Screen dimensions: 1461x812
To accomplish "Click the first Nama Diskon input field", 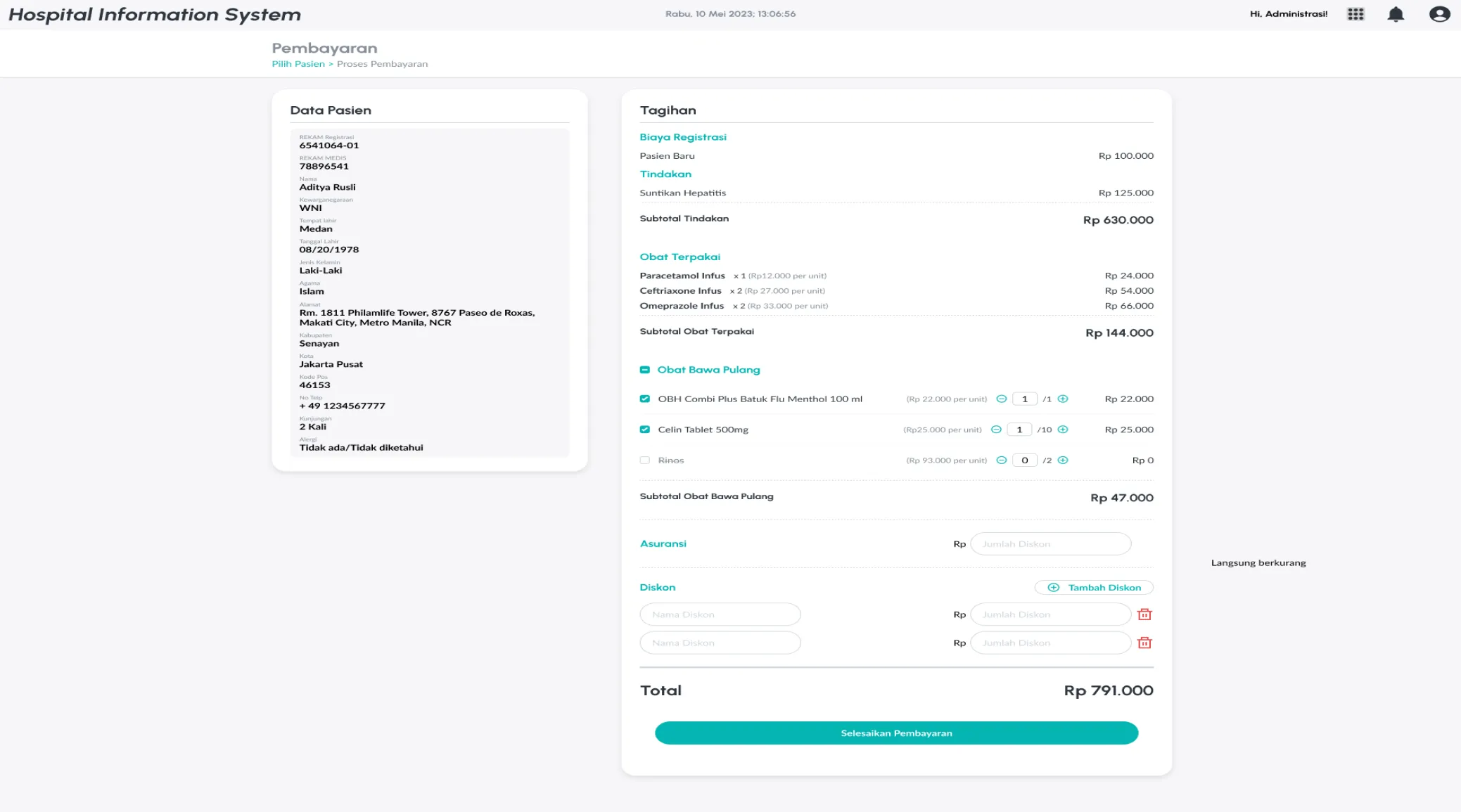I will [720, 614].
